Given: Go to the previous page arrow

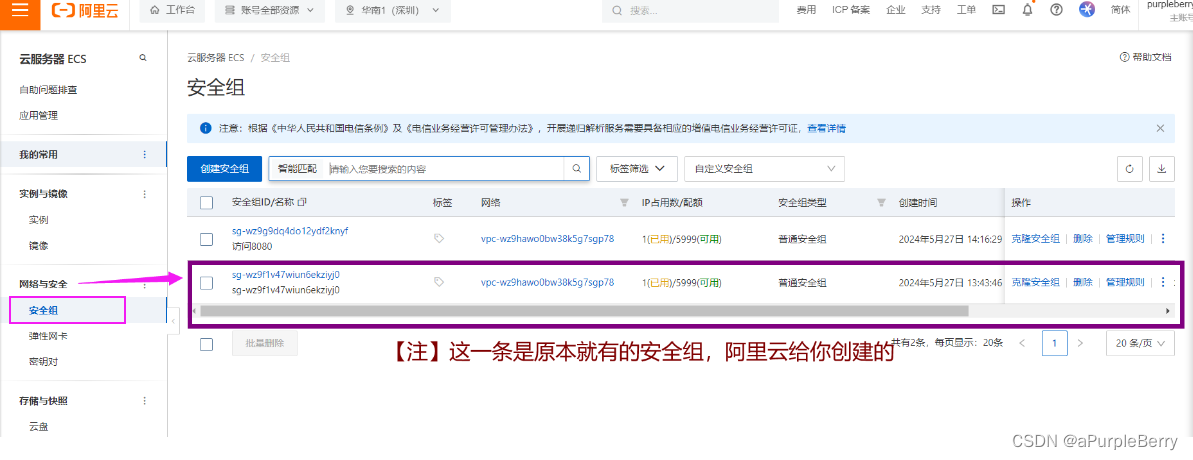Looking at the screenshot, I should pyautogui.click(x=1022, y=343).
